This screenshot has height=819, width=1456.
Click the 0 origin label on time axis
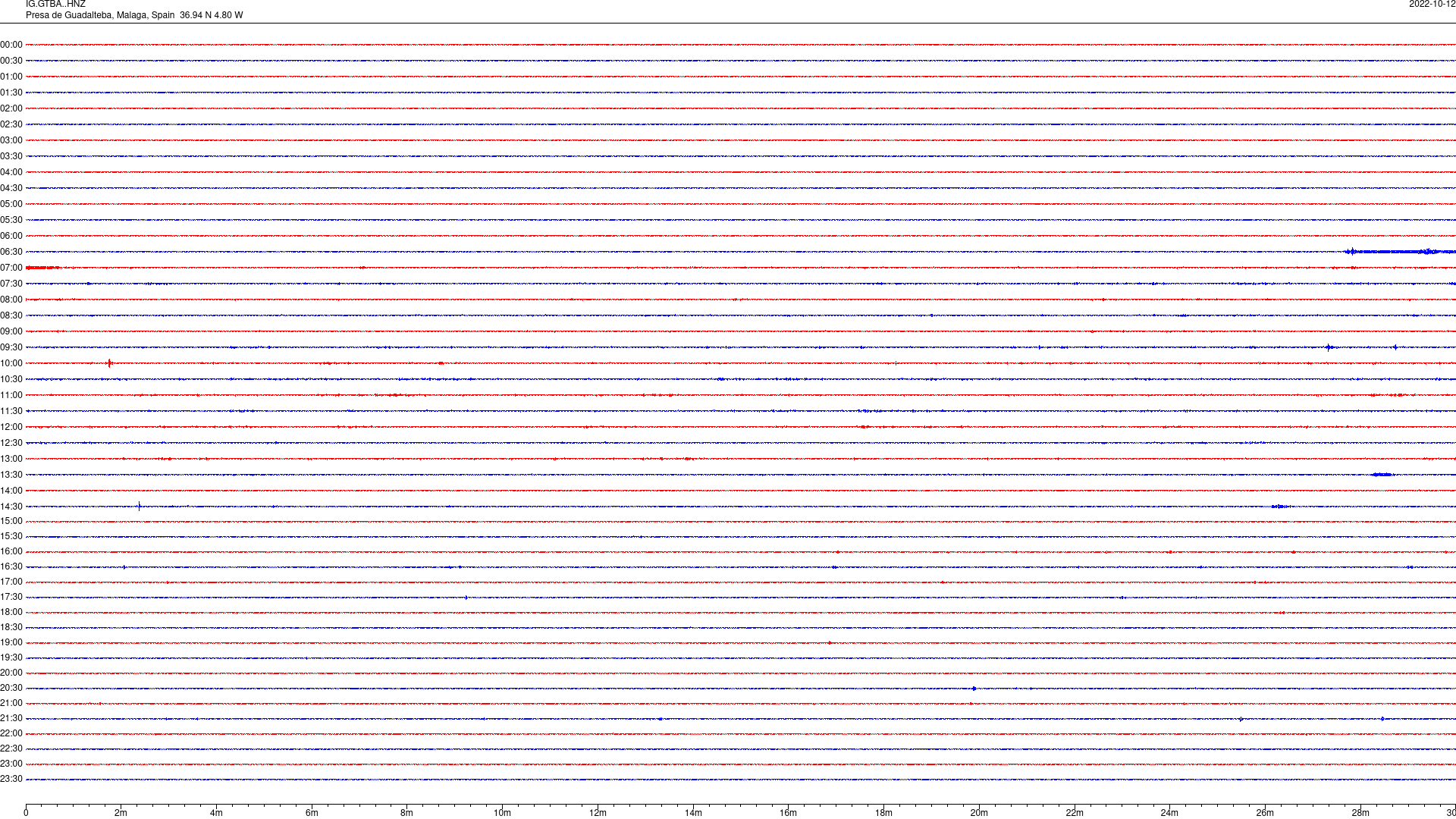pyautogui.click(x=26, y=813)
